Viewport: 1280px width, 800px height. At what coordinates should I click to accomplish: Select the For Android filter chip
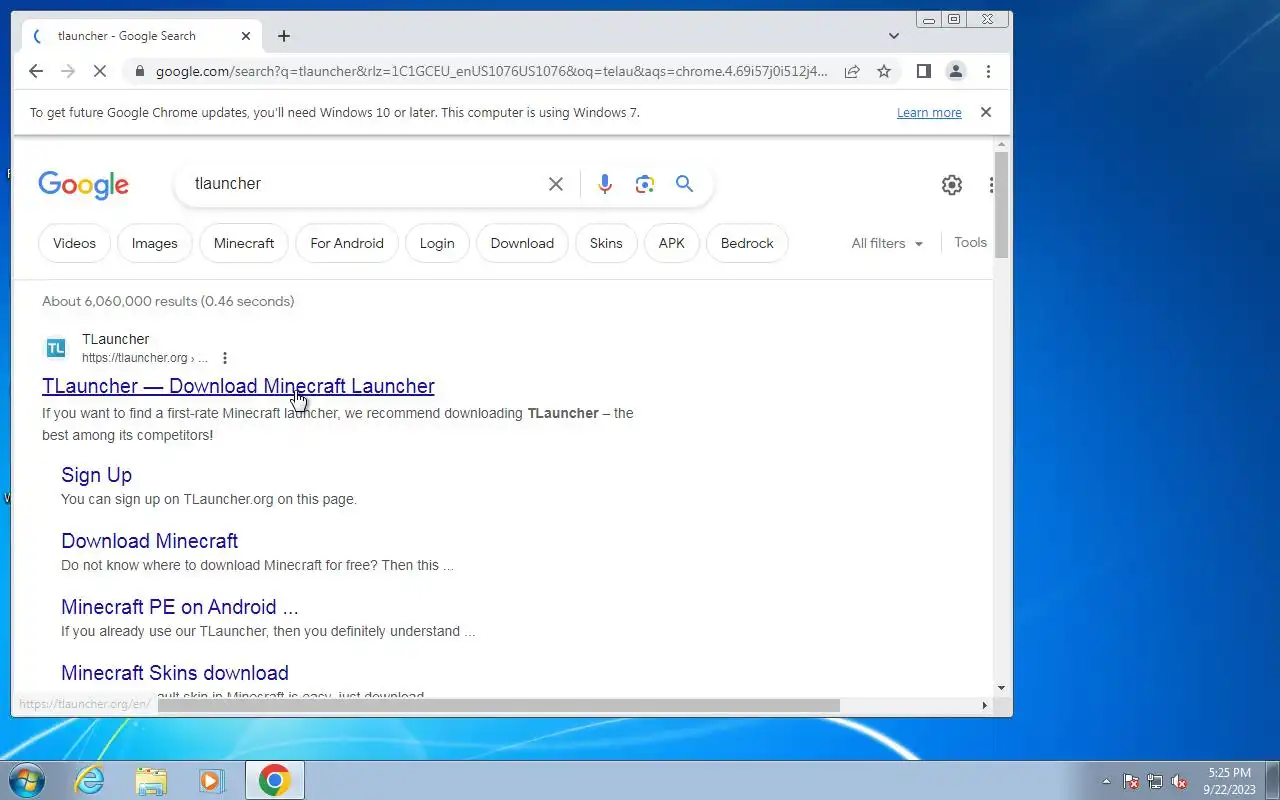pyautogui.click(x=347, y=243)
